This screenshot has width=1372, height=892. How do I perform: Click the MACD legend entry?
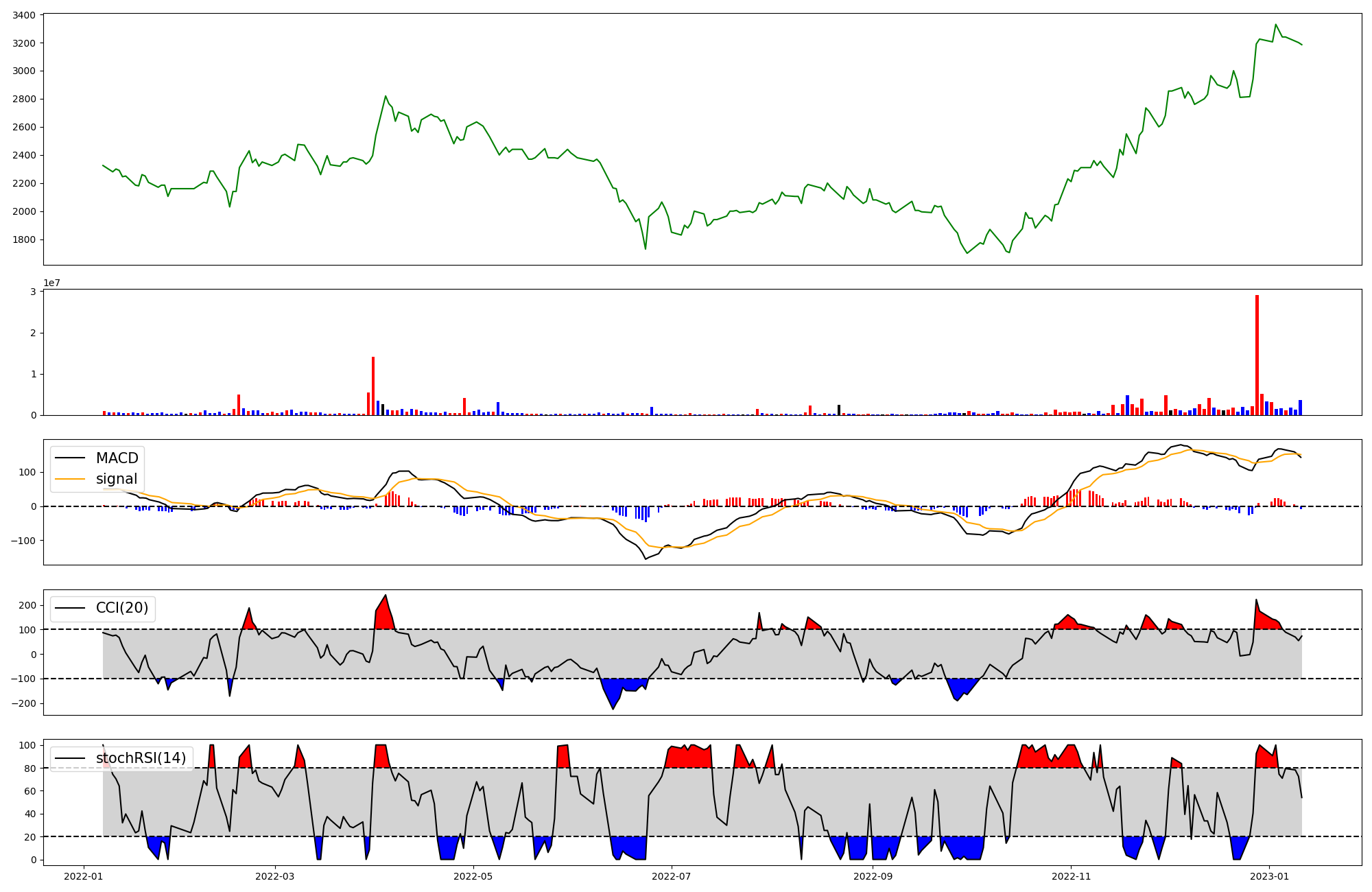[x=117, y=458]
